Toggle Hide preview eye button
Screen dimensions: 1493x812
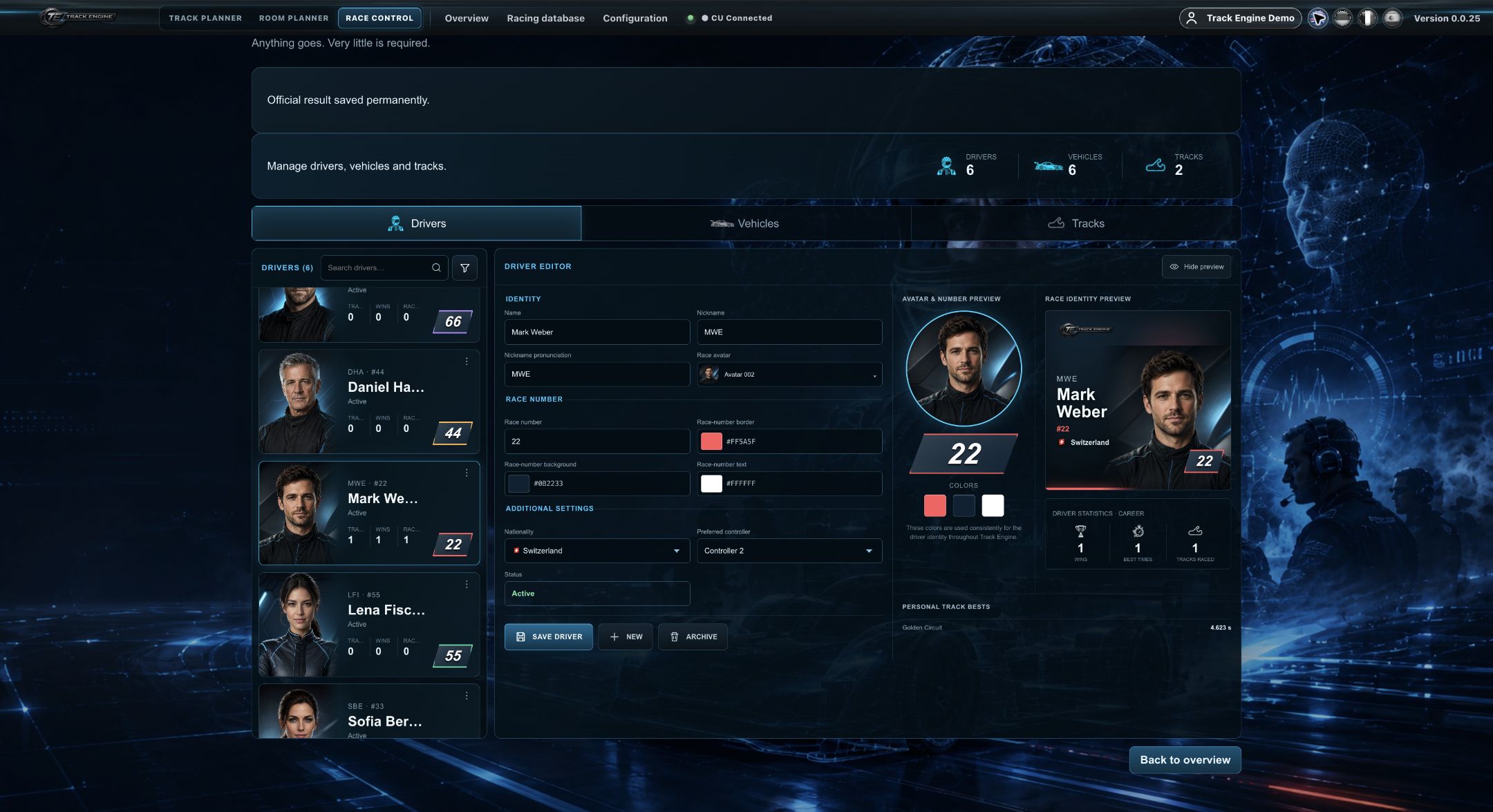coord(1196,267)
